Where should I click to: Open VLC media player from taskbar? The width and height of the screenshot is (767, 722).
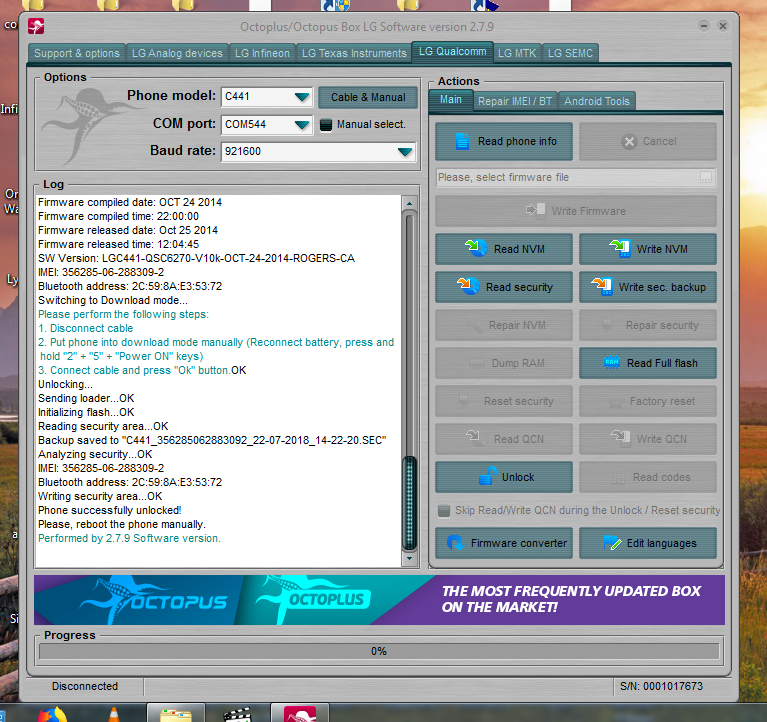[113, 715]
